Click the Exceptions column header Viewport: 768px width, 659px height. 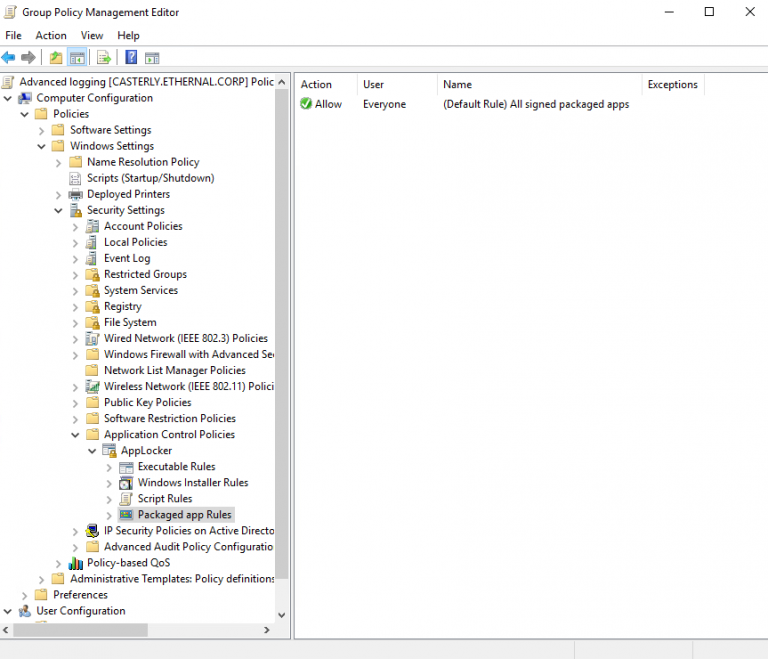pos(672,85)
